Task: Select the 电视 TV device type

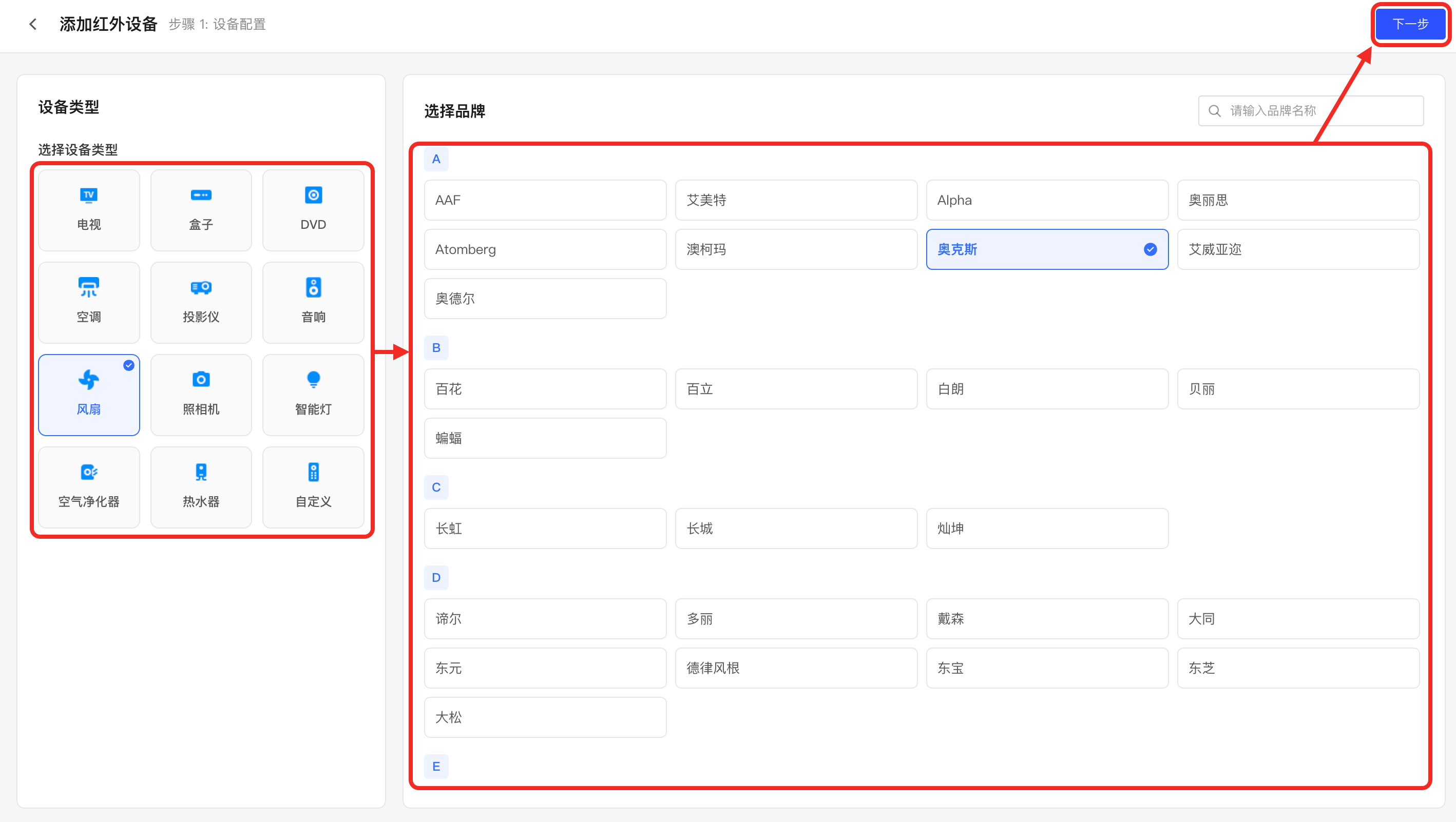Action: (89, 210)
